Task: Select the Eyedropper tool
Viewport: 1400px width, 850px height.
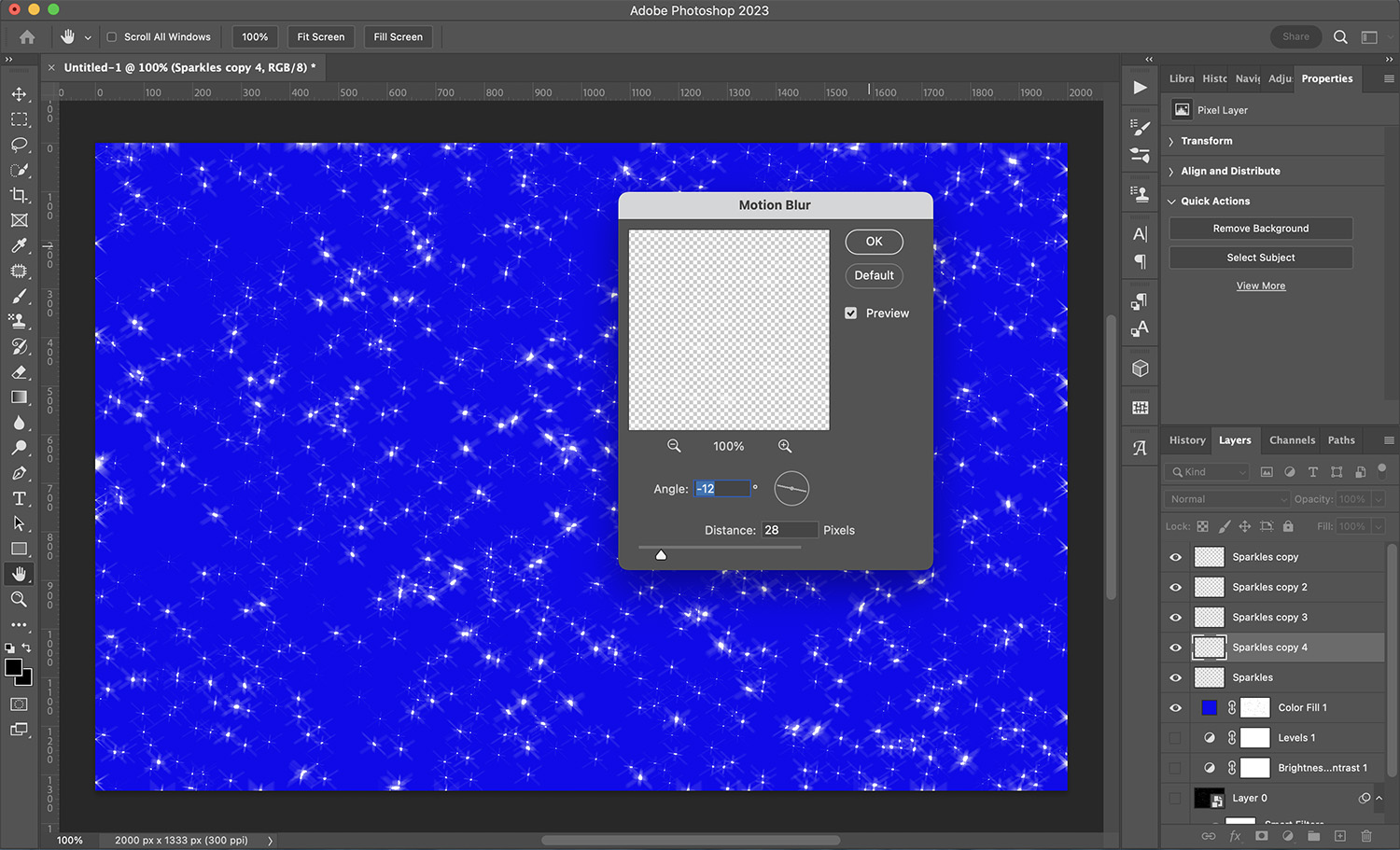Action: pos(19,245)
